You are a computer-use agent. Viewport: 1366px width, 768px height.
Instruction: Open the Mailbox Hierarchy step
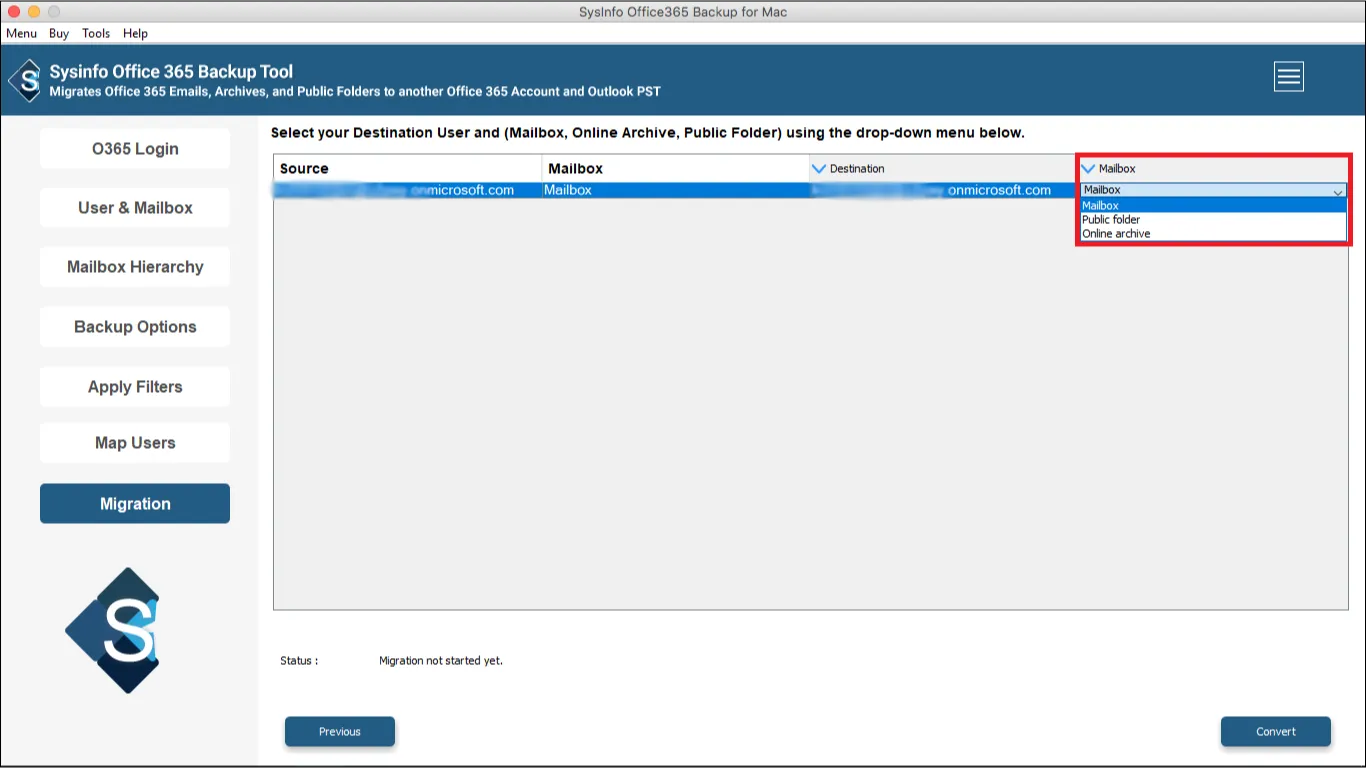[135, 267]
